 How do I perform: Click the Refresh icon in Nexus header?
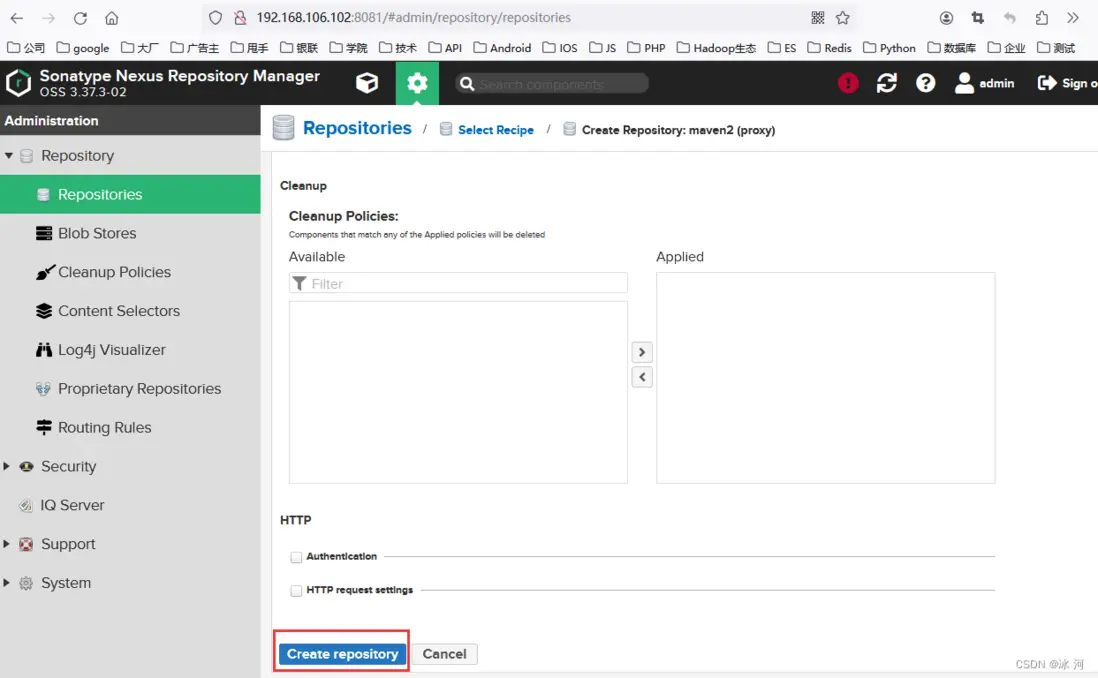point(887,83)
